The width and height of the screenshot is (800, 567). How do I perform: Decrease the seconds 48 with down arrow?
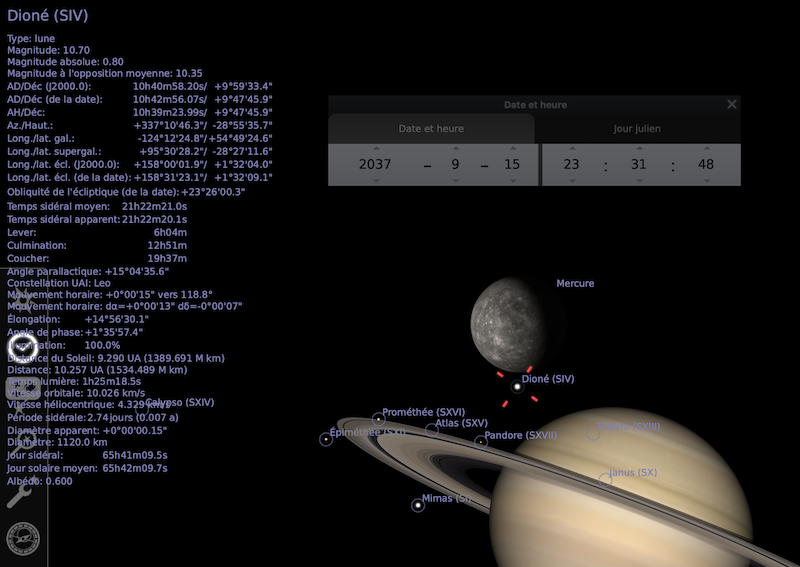(706, 181)
